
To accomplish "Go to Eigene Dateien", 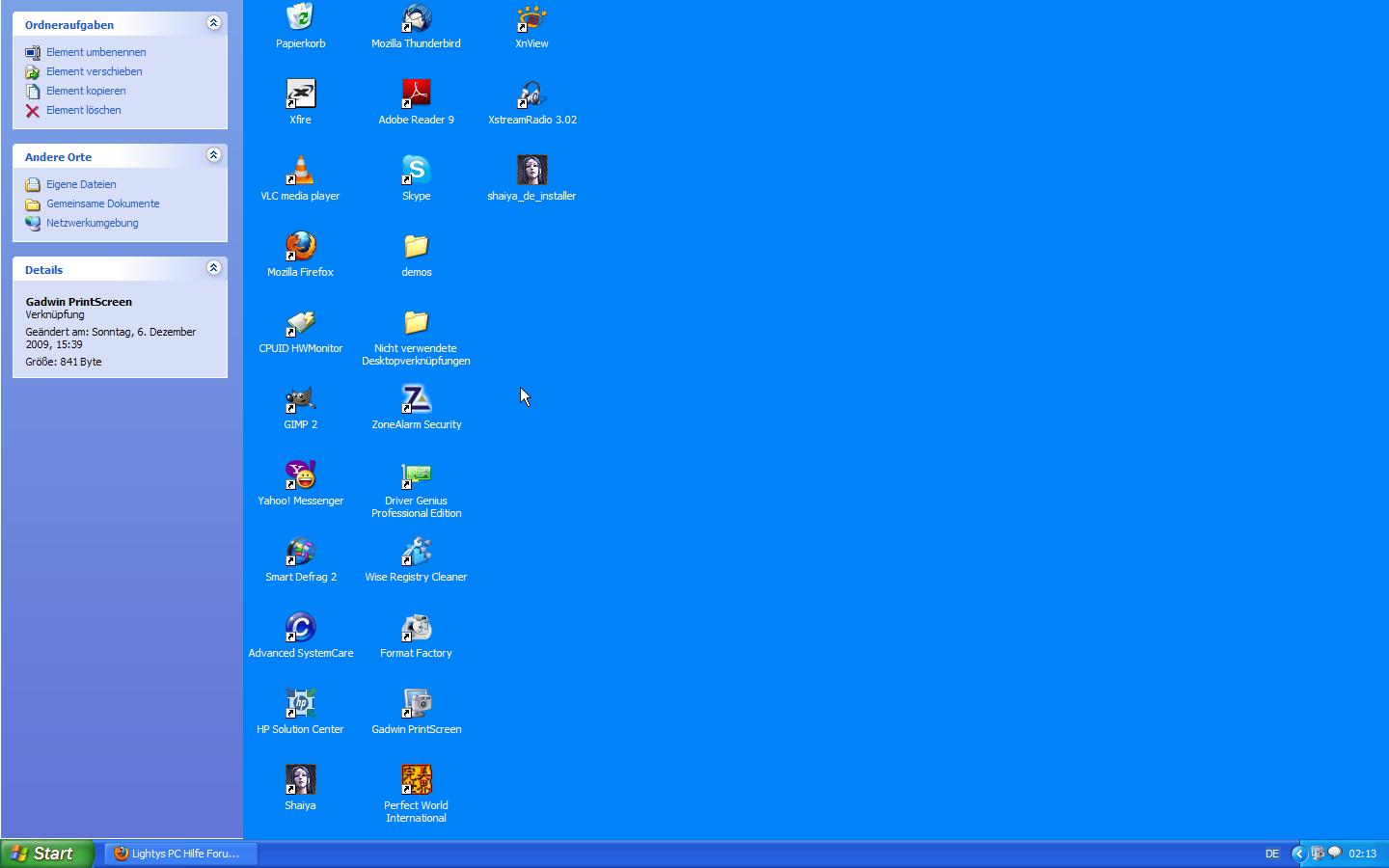I will click(x=81, y=184).
